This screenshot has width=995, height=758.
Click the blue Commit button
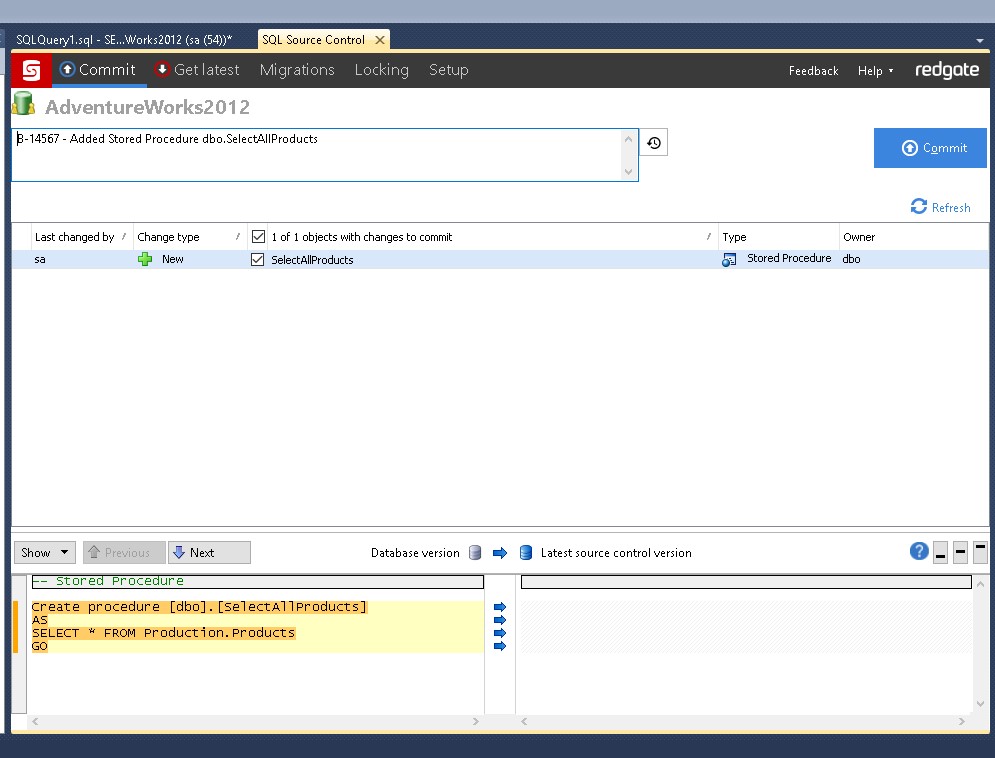930,148
